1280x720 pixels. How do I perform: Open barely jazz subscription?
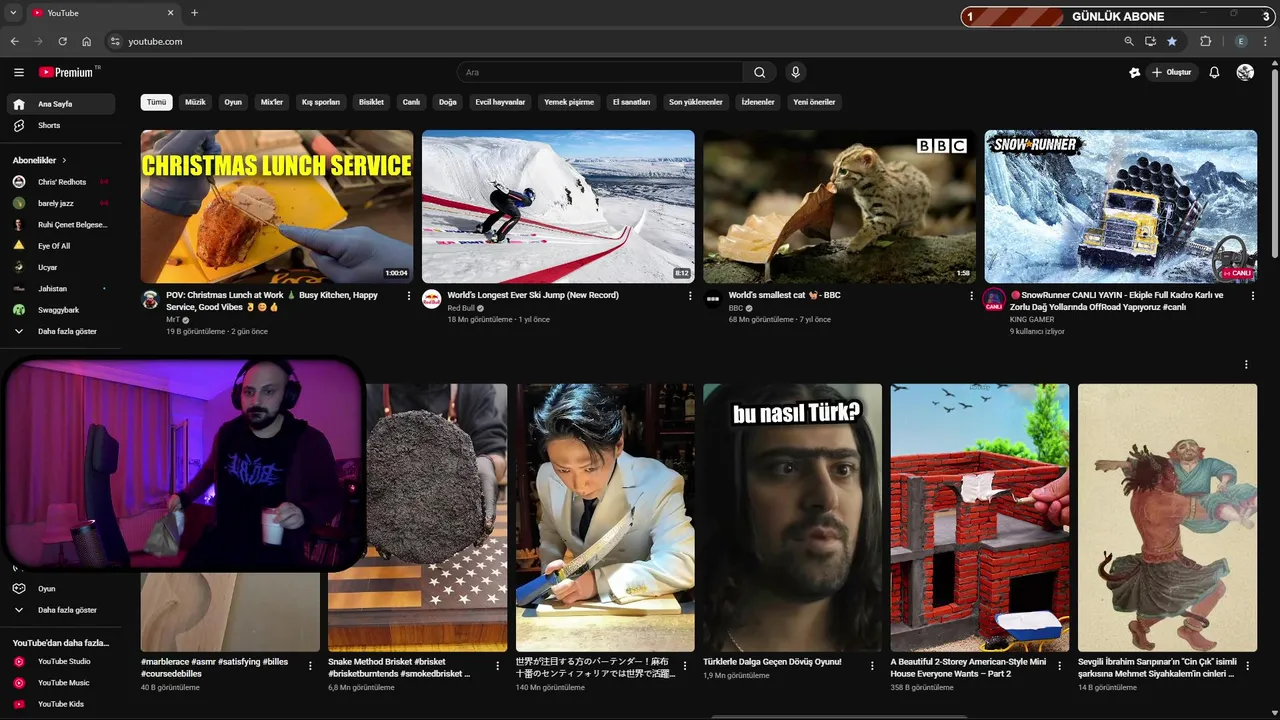tap(60, 203)
